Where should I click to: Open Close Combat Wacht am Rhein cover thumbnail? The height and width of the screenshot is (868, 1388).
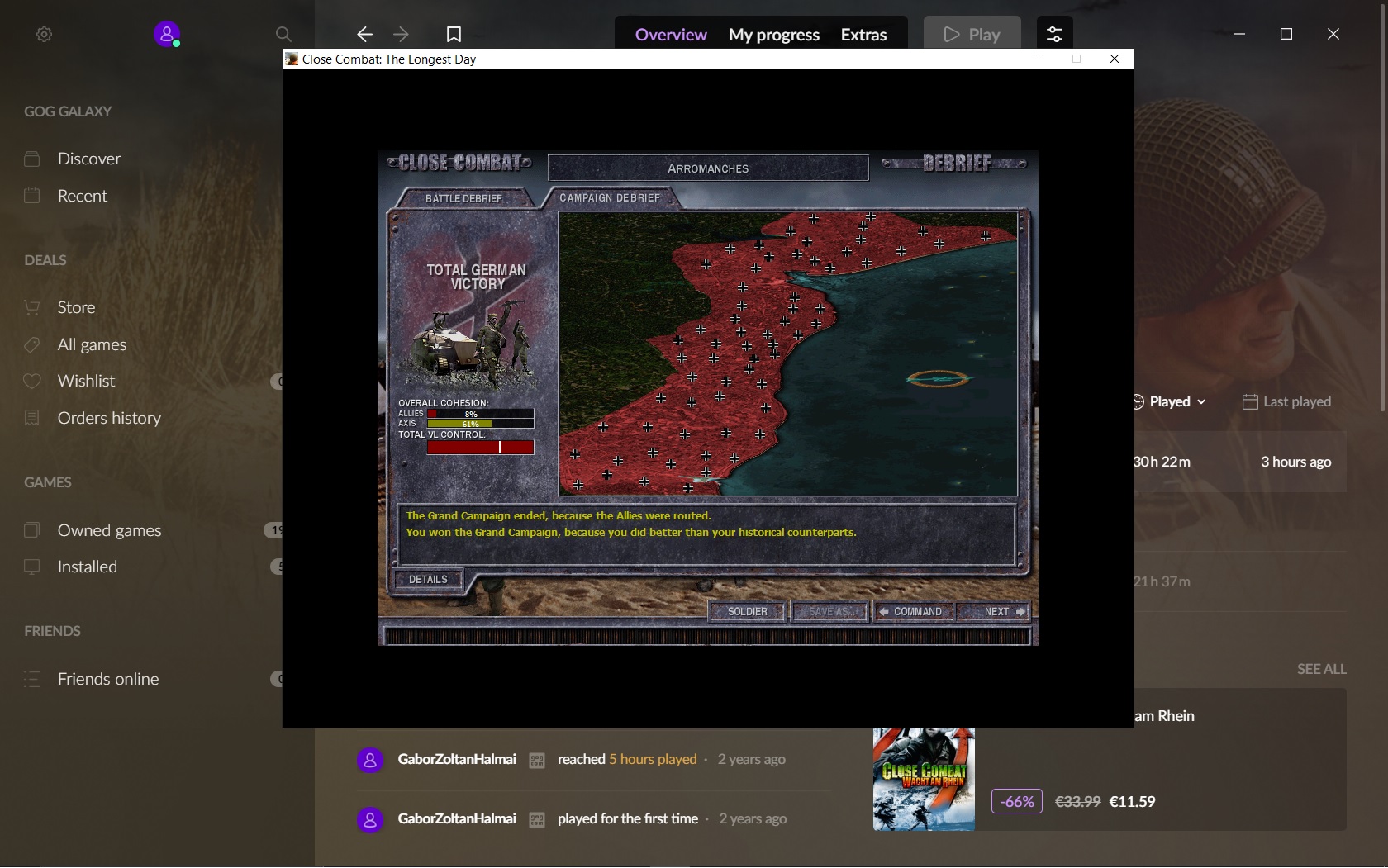coord(924,779)
